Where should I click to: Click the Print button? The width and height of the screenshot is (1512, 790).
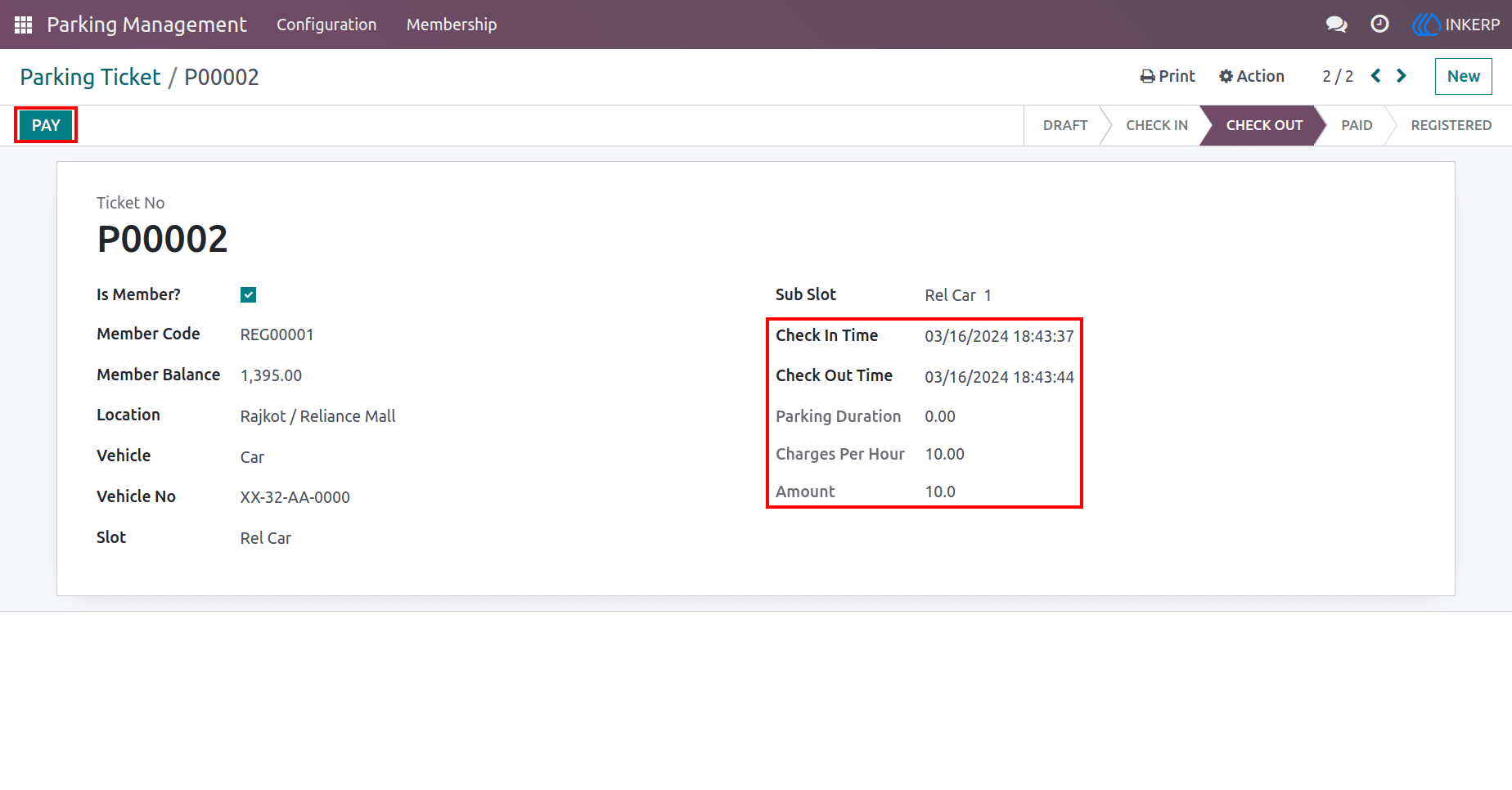click(1168, 76)
